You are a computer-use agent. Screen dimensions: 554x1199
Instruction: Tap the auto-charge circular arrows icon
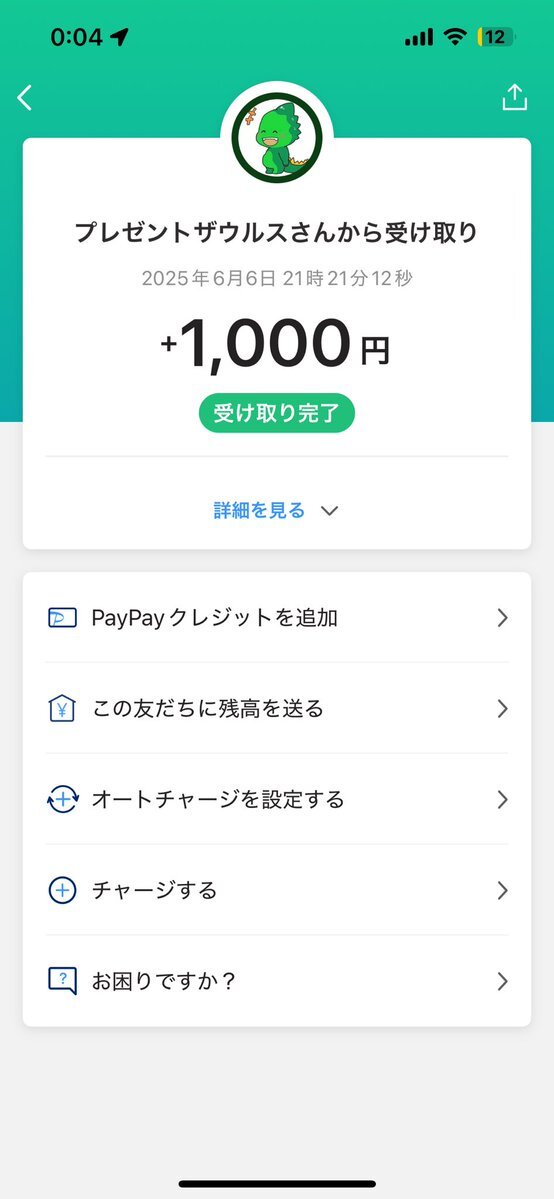[x=62, y=800]
